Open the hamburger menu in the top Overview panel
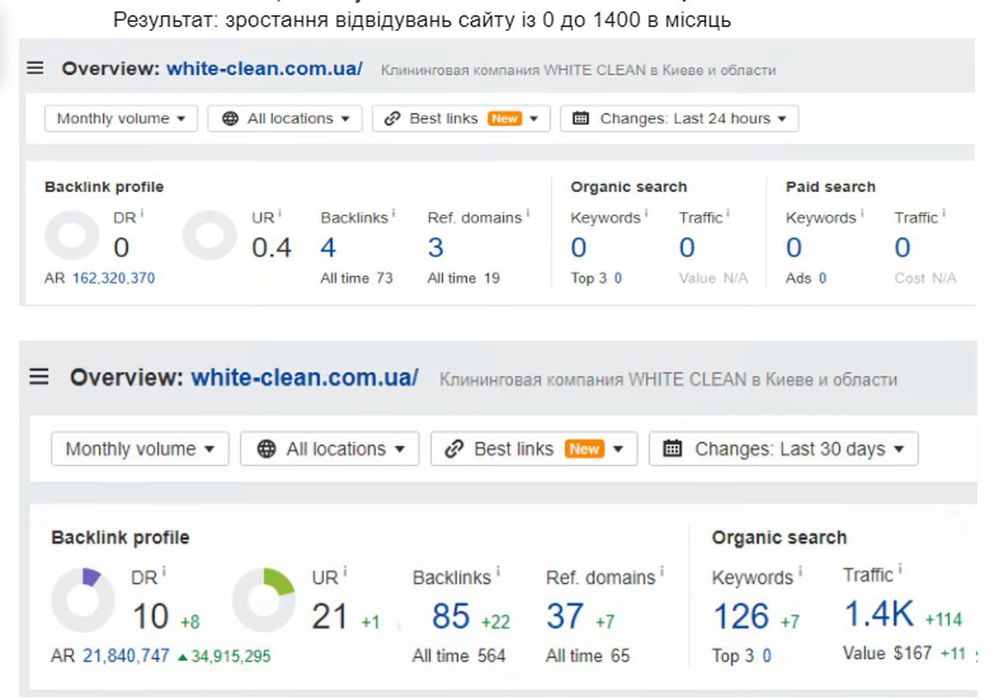The height and width of the screenshot is (700, 994). [36, 68]
